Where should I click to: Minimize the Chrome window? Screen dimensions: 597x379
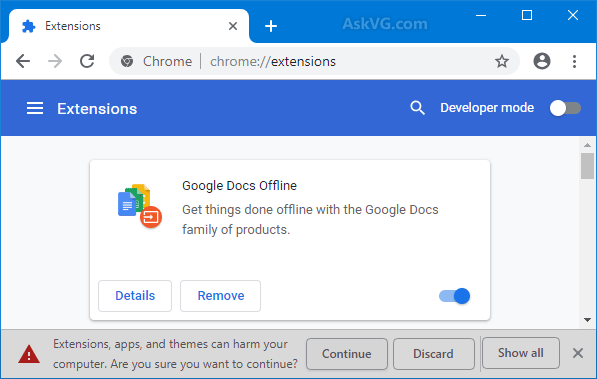pos(481,16)
